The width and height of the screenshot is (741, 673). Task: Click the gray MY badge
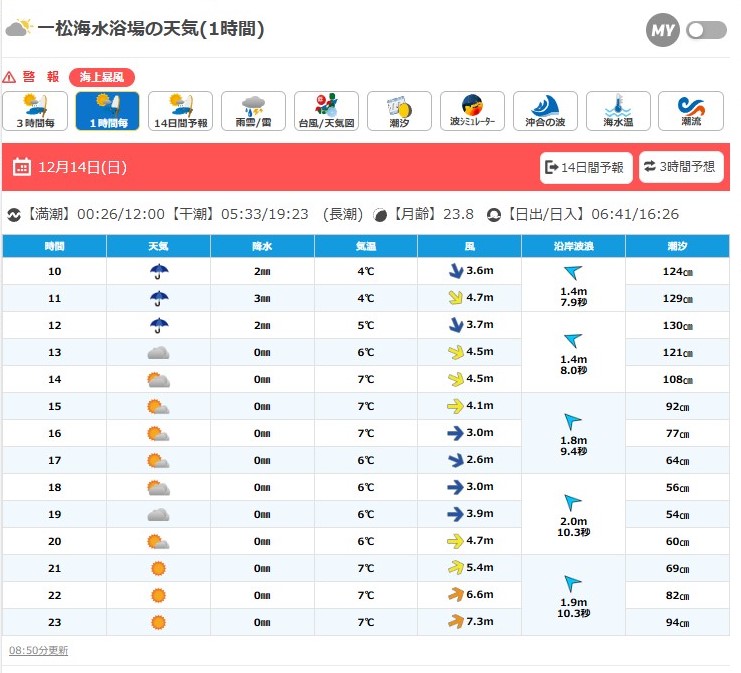point(662,30)
